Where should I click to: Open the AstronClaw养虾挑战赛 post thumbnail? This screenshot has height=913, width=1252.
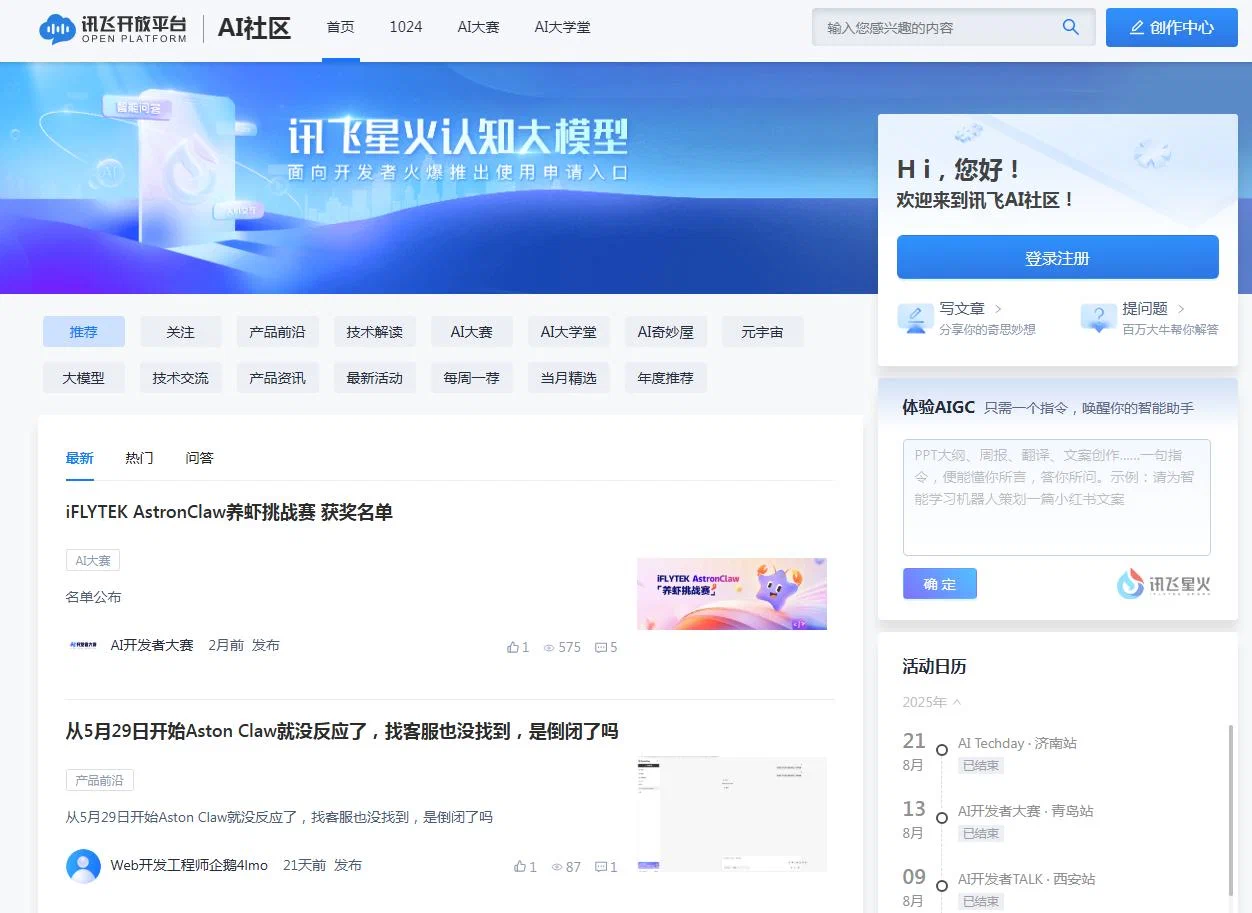coord(732,594)
